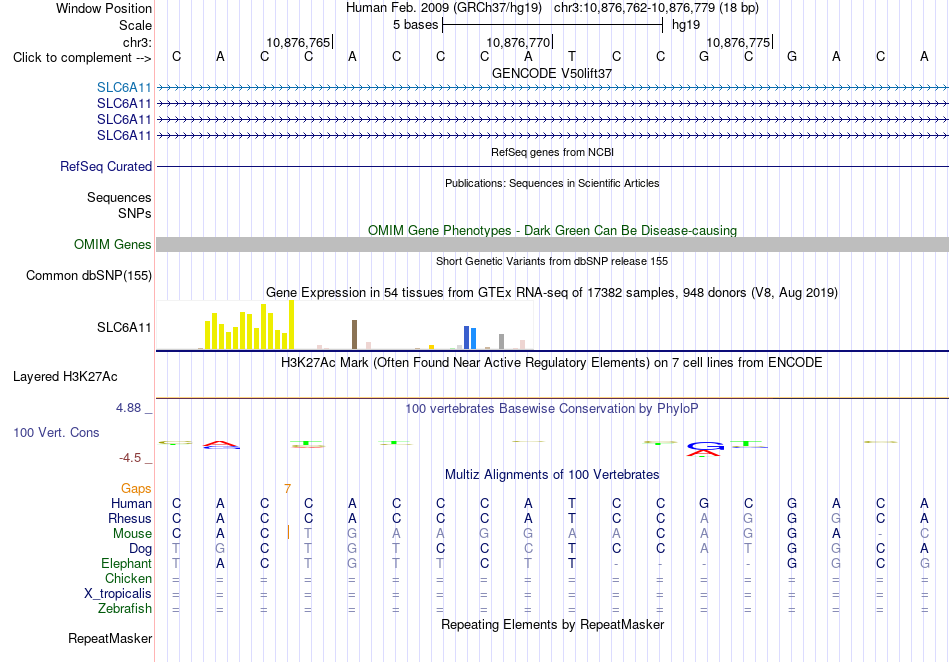Click the Scale label
Screen dimensions: 950x662
click(x=136, y=25)
